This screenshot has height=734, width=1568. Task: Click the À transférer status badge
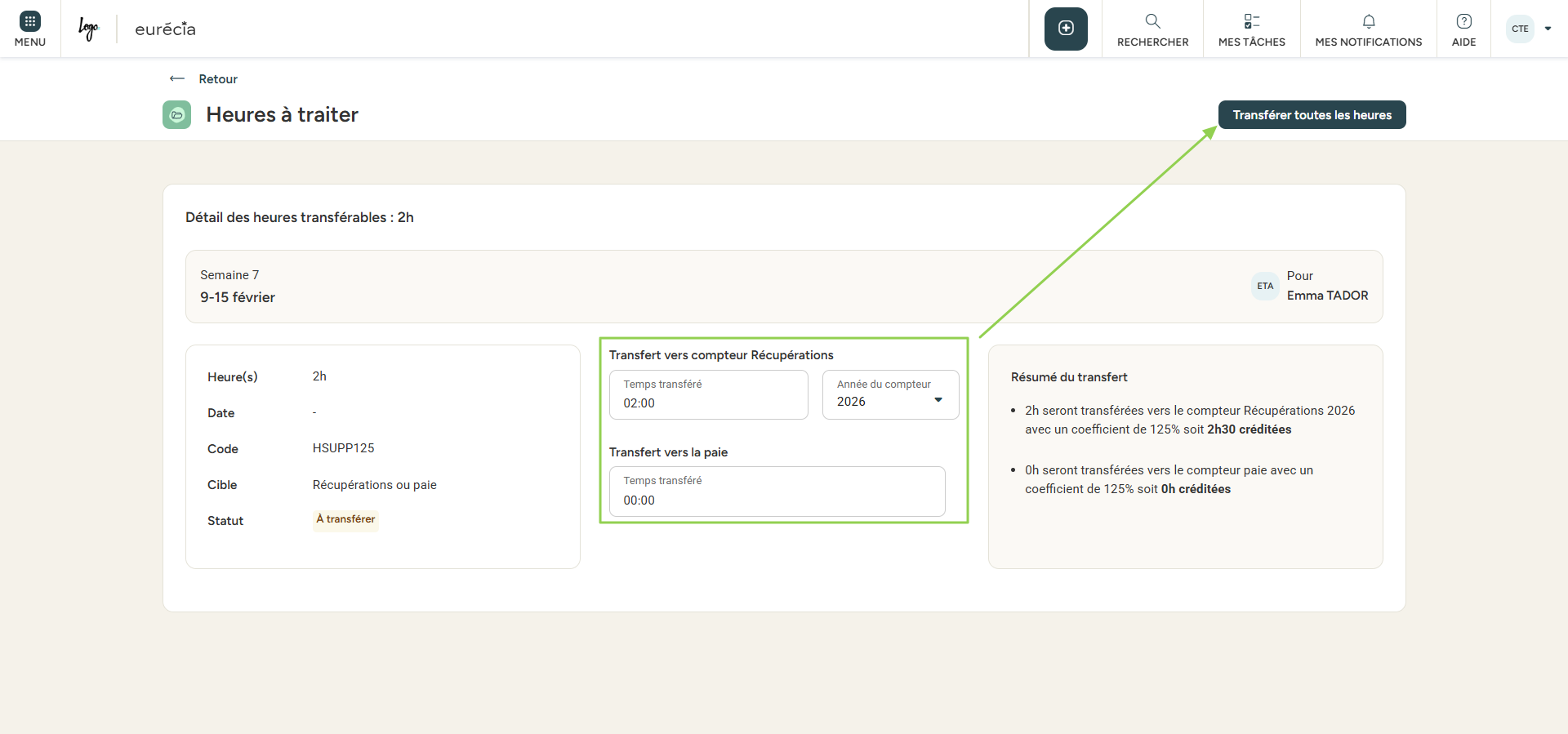pos(345,519)
